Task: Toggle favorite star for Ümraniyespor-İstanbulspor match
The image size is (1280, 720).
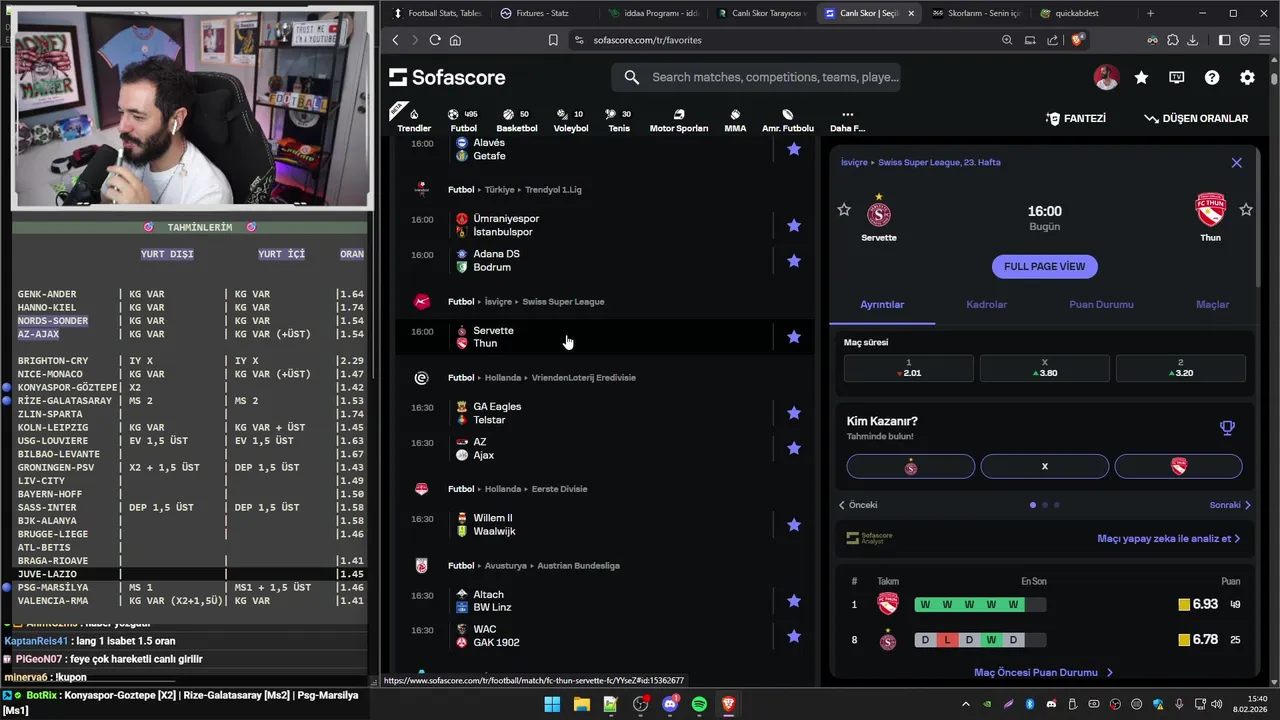Action: coord(794,225)
